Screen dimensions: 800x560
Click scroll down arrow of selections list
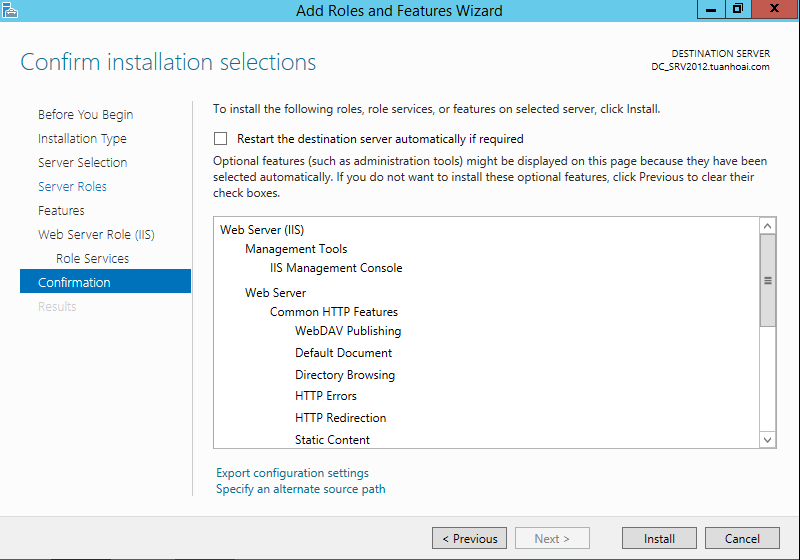[x=767, y=440]
